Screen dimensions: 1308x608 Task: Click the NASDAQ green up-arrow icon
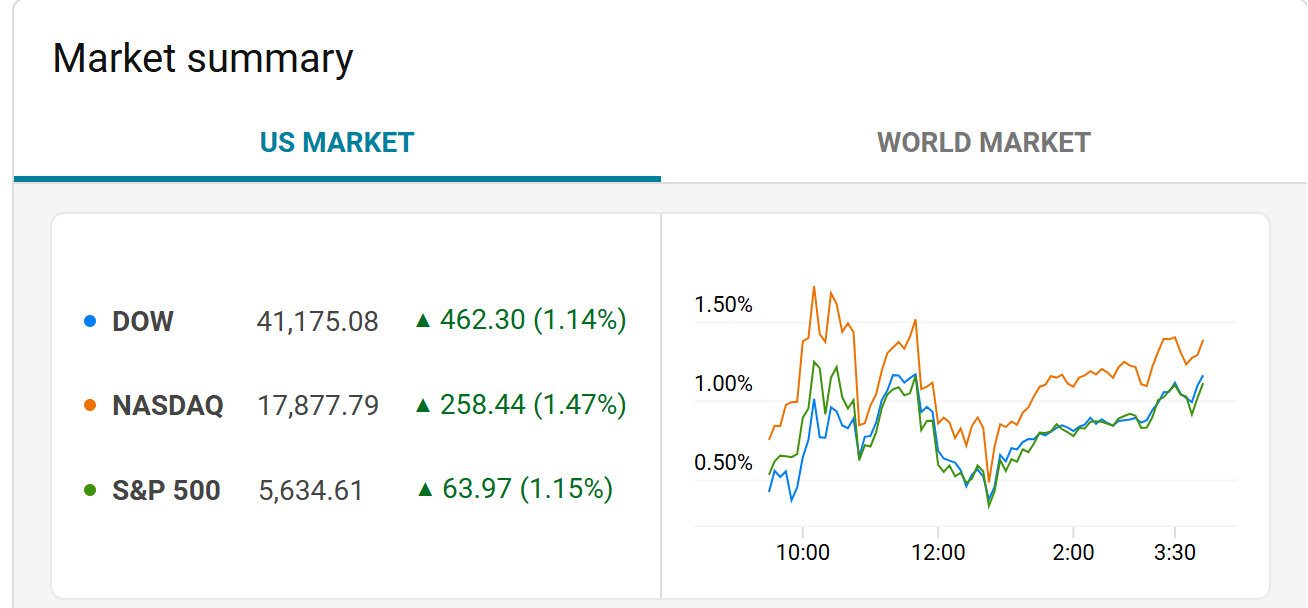(x=423, y=405)
